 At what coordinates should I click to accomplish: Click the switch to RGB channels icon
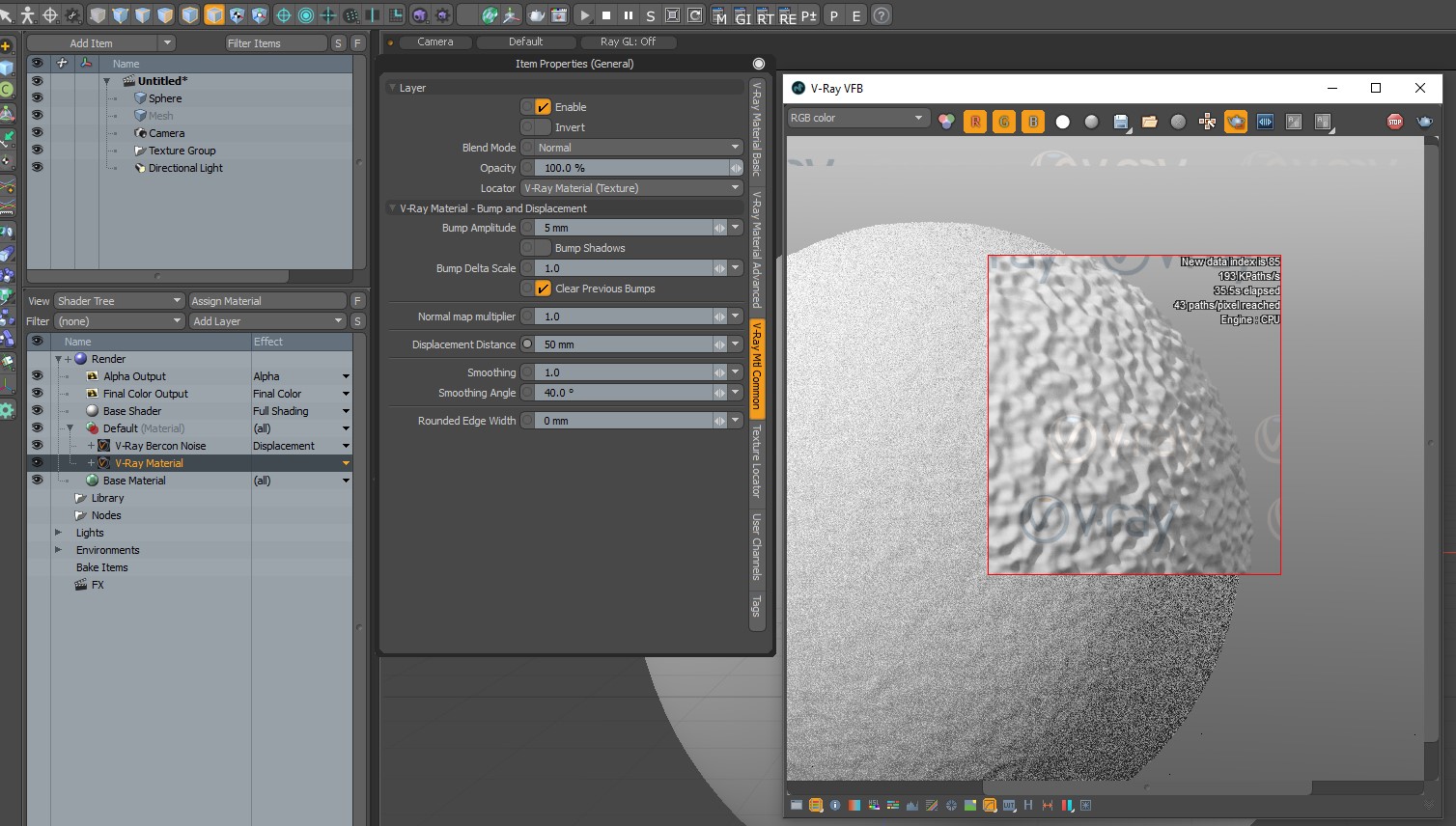[x=946, y=122]
